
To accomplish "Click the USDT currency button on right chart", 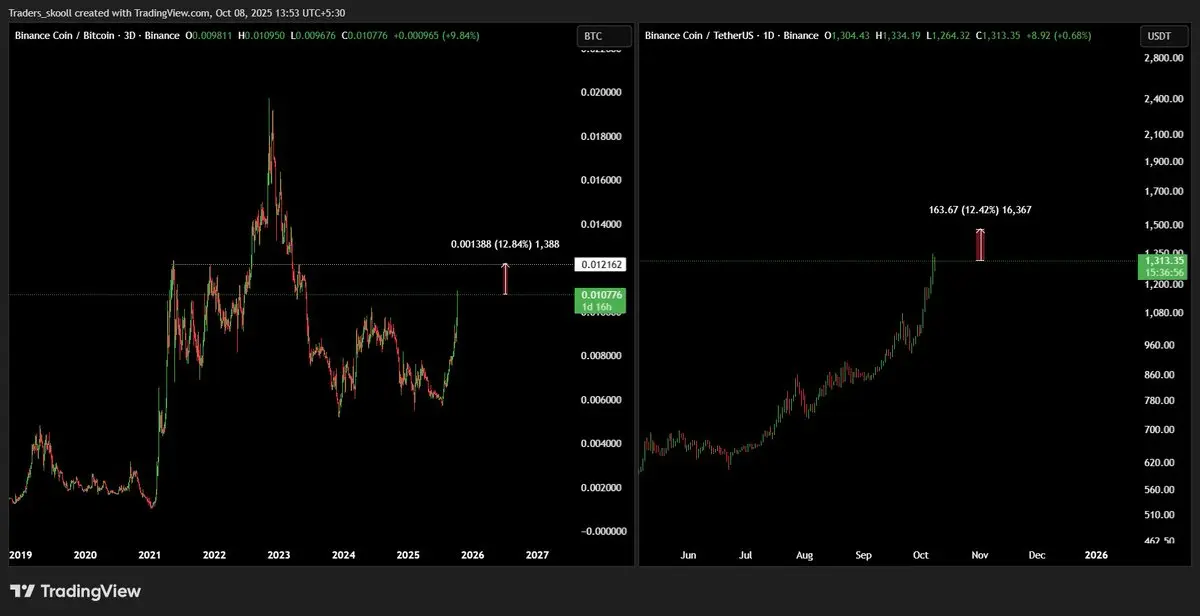I will coord(1165,36).
